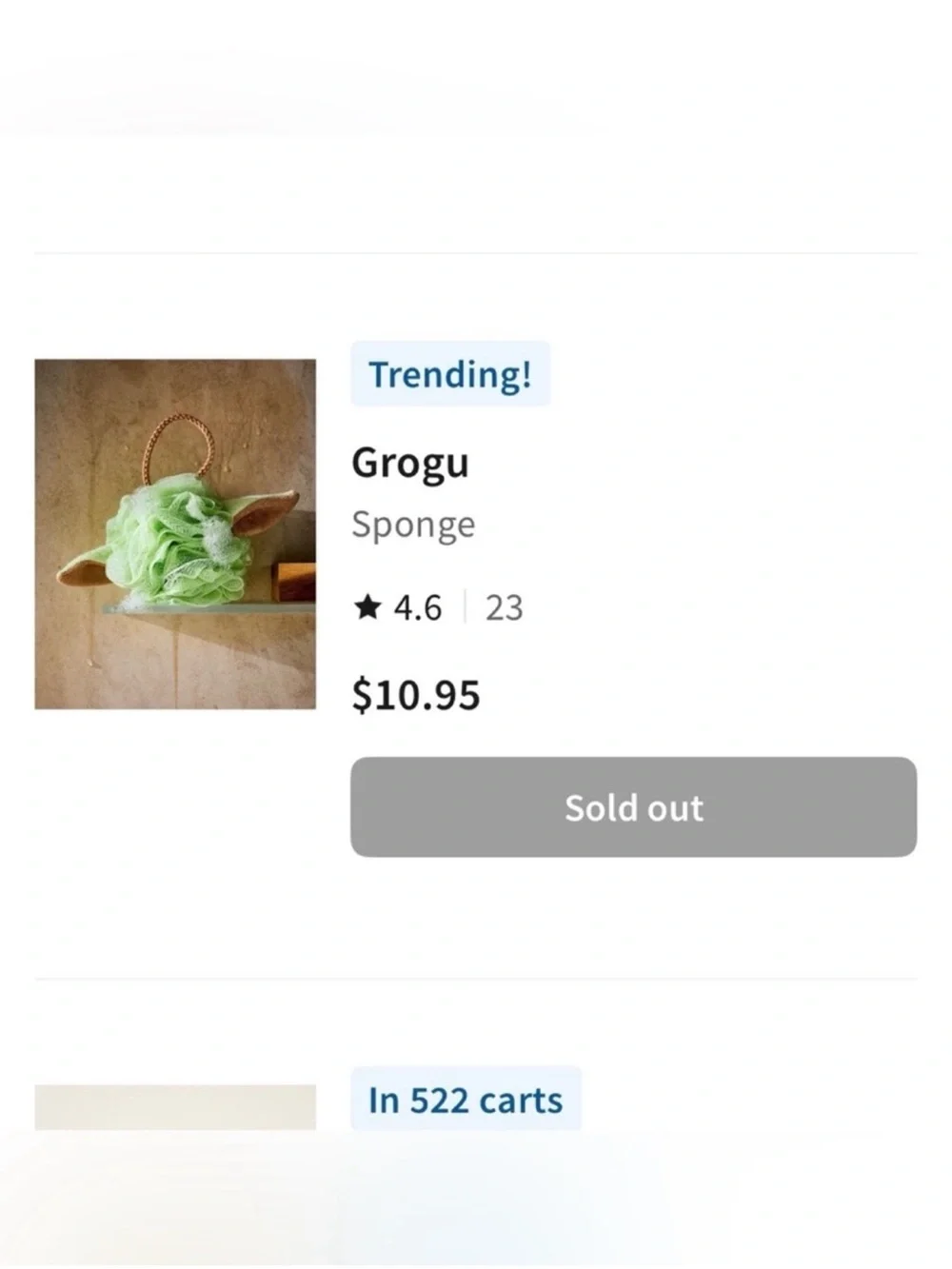Screen dimensions: 952x1269
Task: Open the Grogu sponge product photo
Action: 175,534
